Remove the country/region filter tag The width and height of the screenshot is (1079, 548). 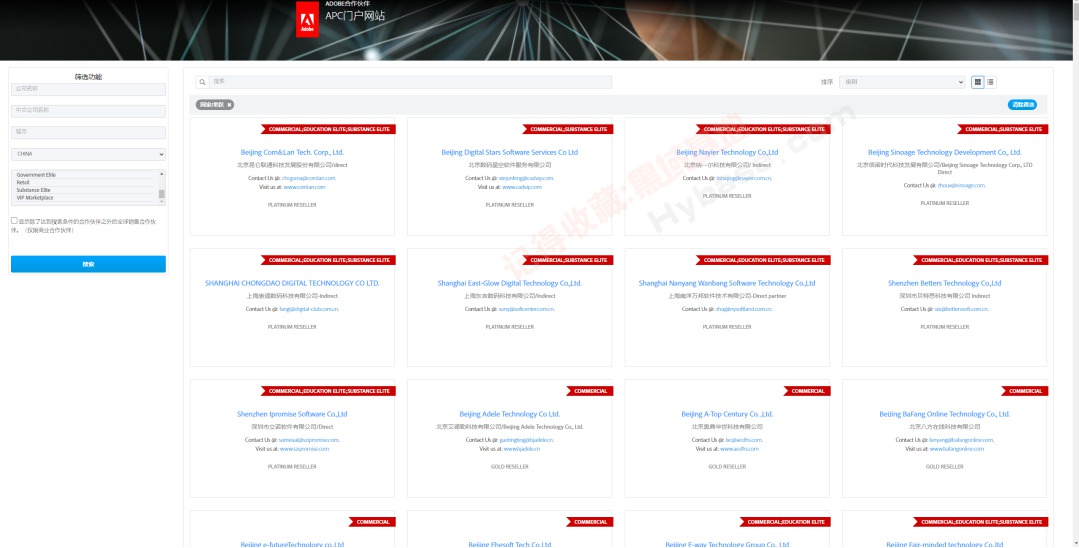(229, 105)
